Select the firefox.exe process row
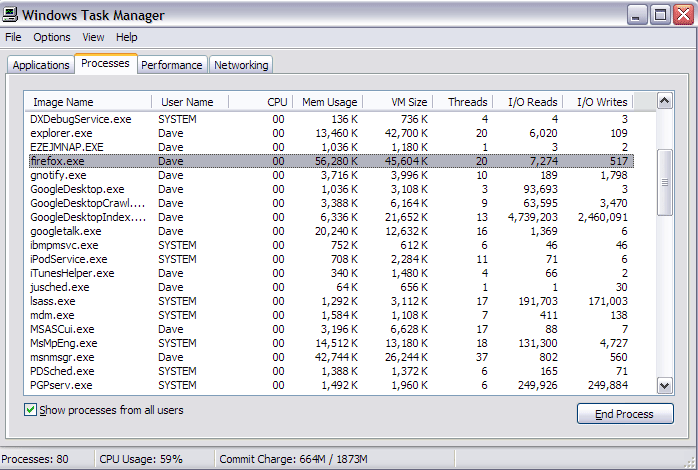This screenshot has width=698, height=470. [55, 161]
